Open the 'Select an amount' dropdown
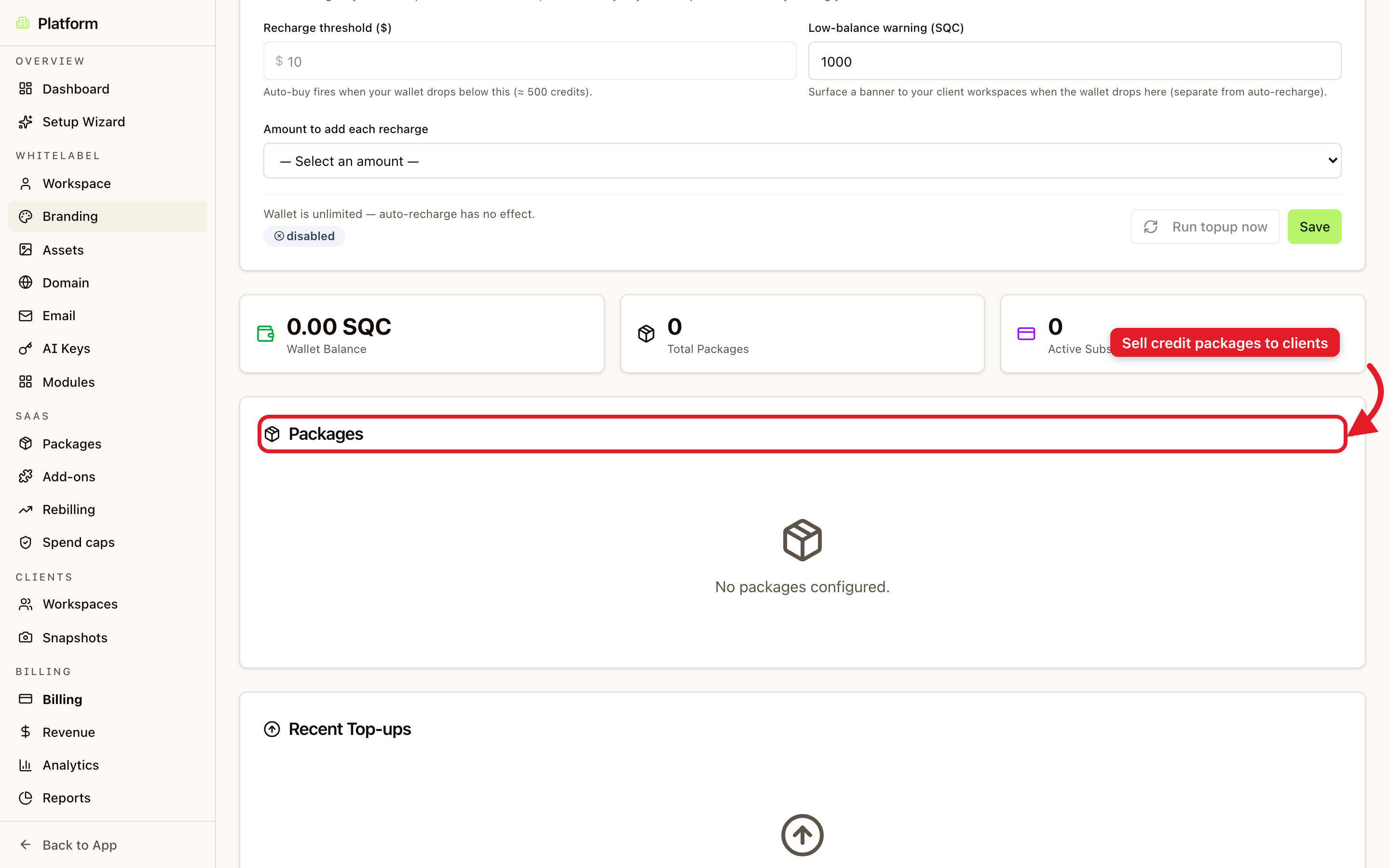 pyautogui.click(x=802, y=161)
